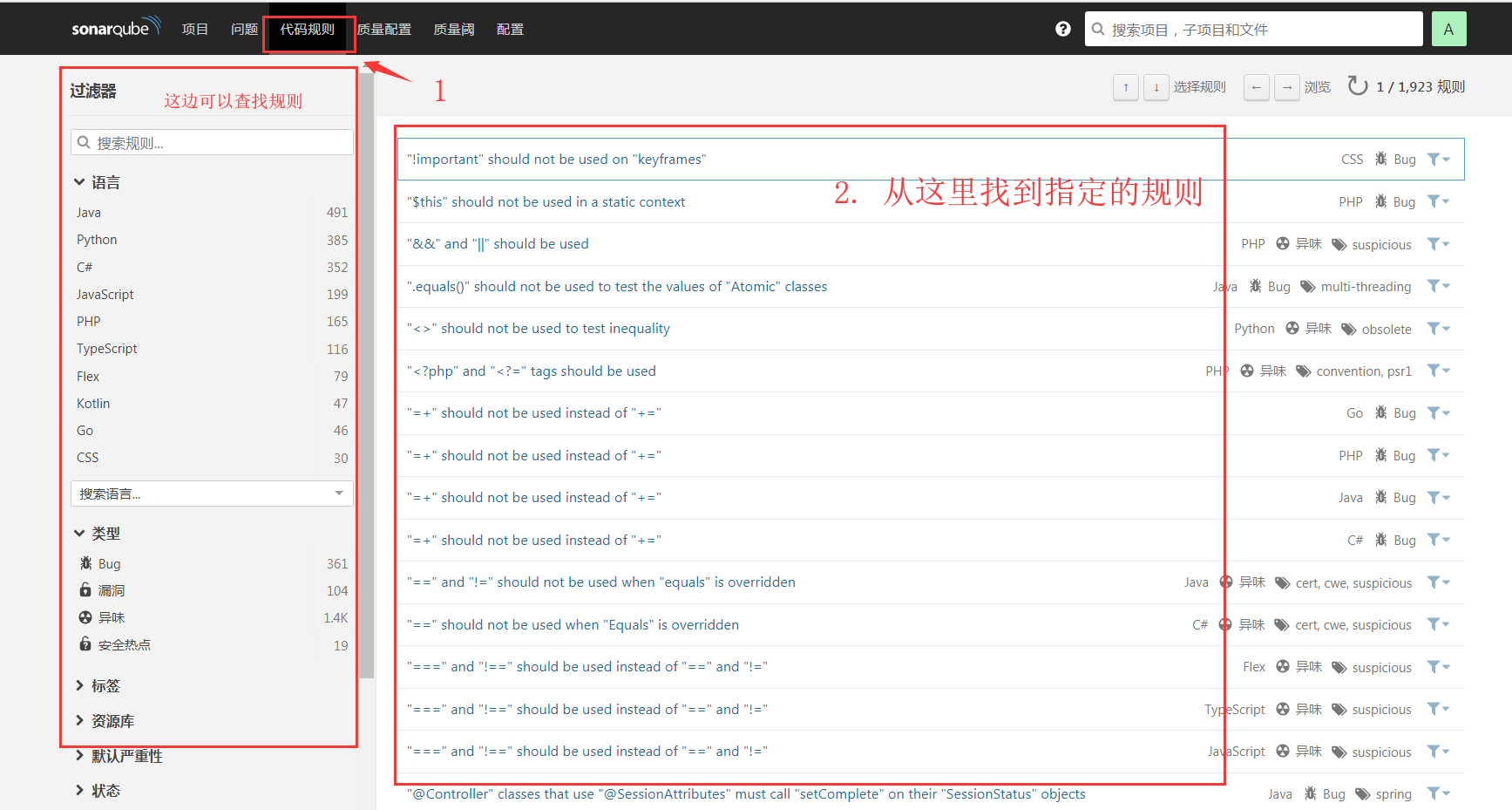This screenshot has height=810, width=1512.
Task: Click the down arrow rule navigation icon
Action: [x=1156, y=87]
